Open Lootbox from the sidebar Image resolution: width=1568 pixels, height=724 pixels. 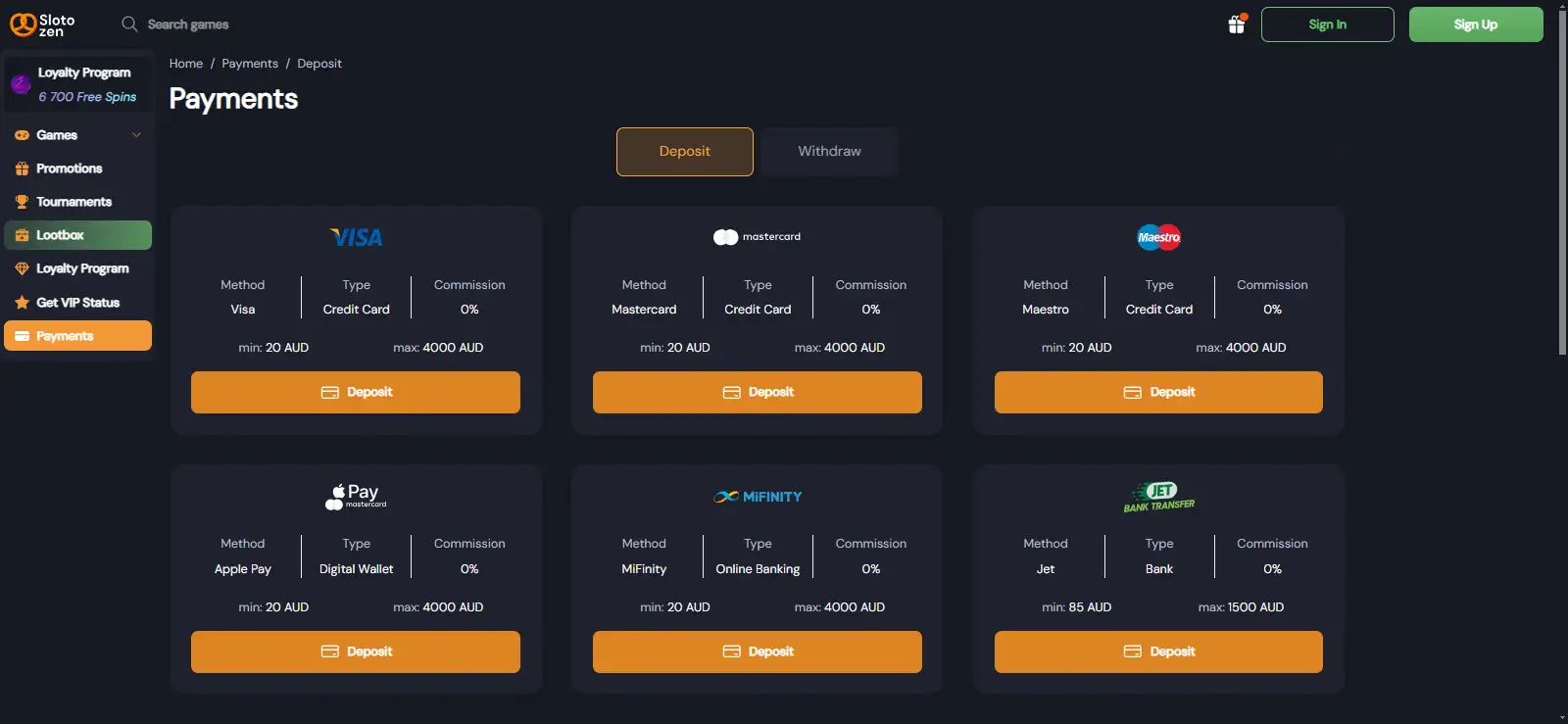pyautogui.click(x=77, y=235)
